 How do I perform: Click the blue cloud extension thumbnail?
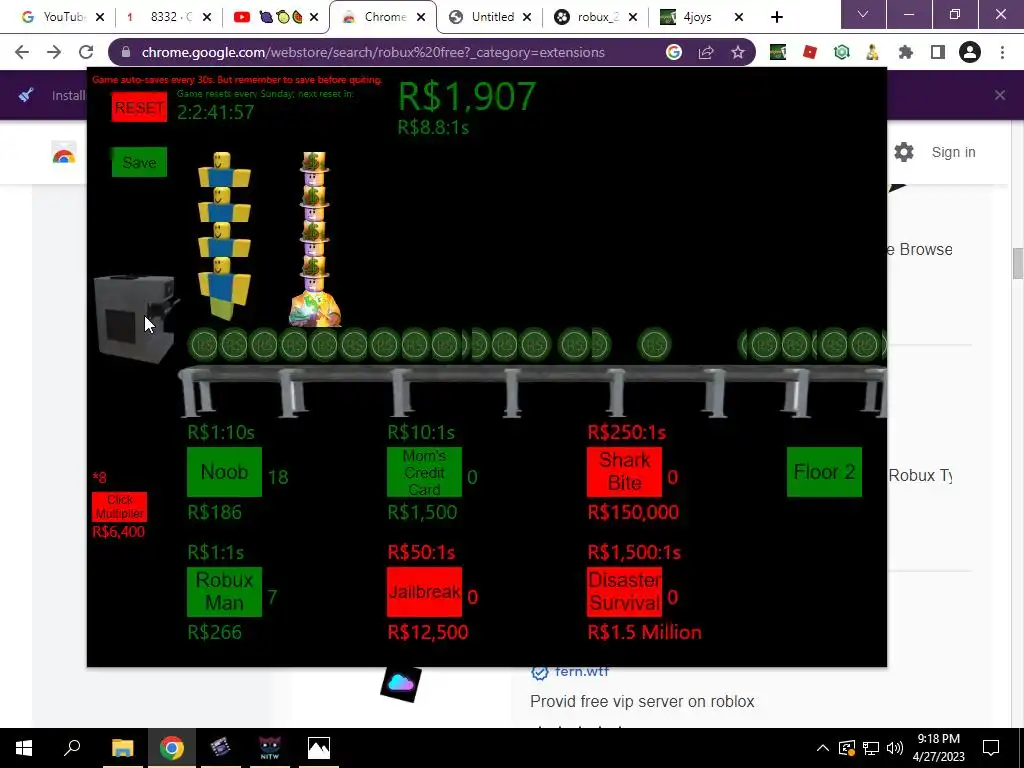(401, 684)
